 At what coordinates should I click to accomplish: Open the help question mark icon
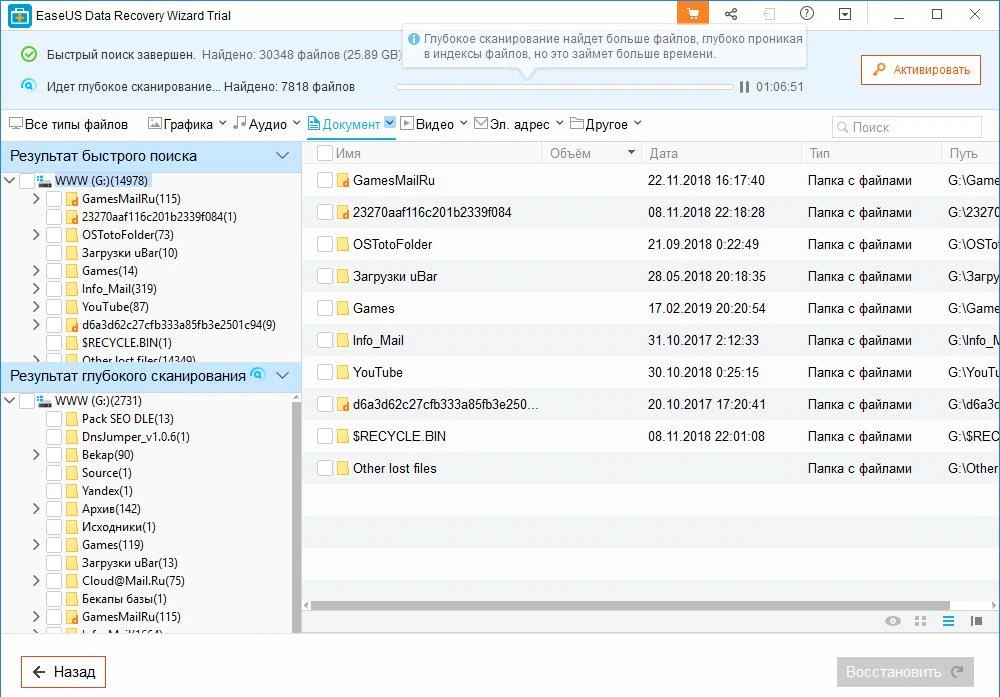807,13
